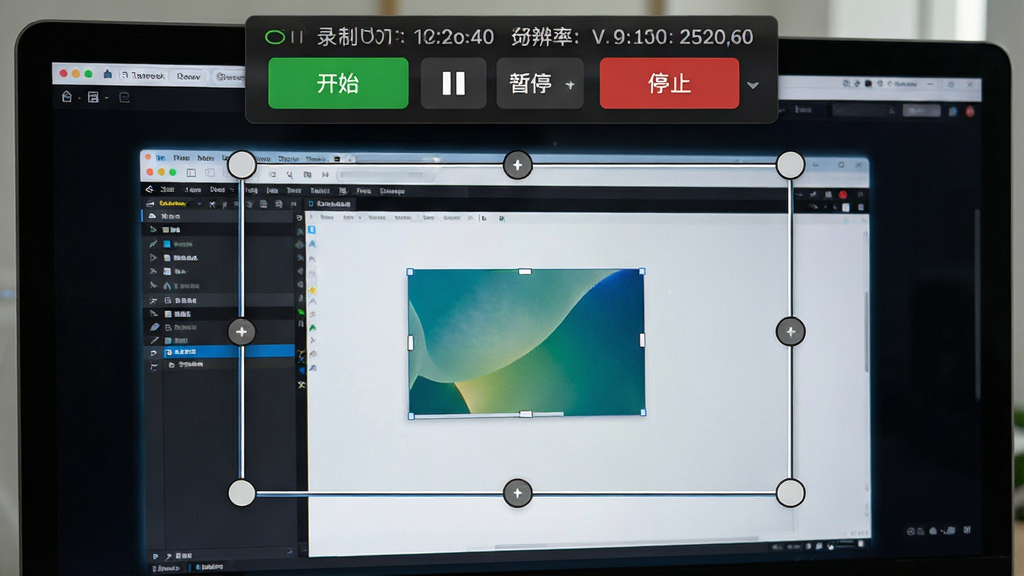Select the highlighted blue row in layers panel
The image size is (1024, 576).
click(219, 351)
